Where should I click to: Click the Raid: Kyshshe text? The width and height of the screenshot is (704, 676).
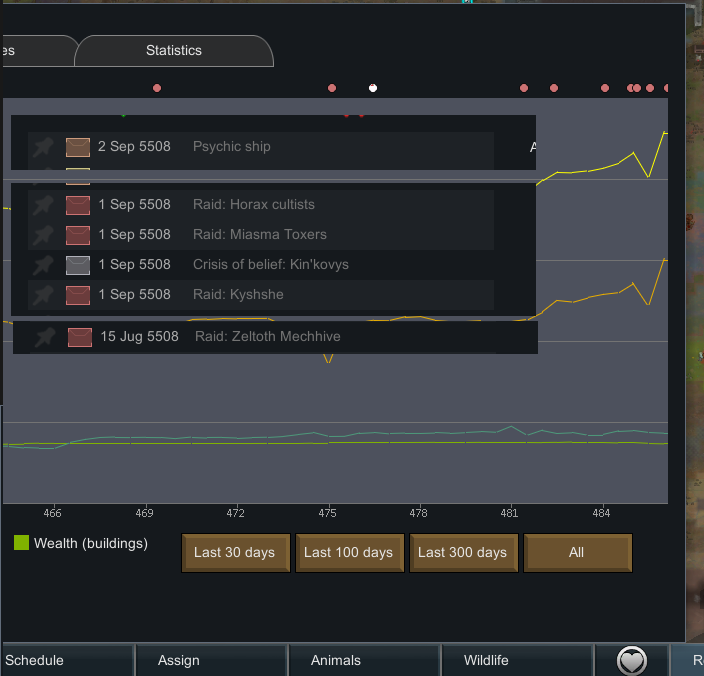pyautogui.click(x=238, y=295)
